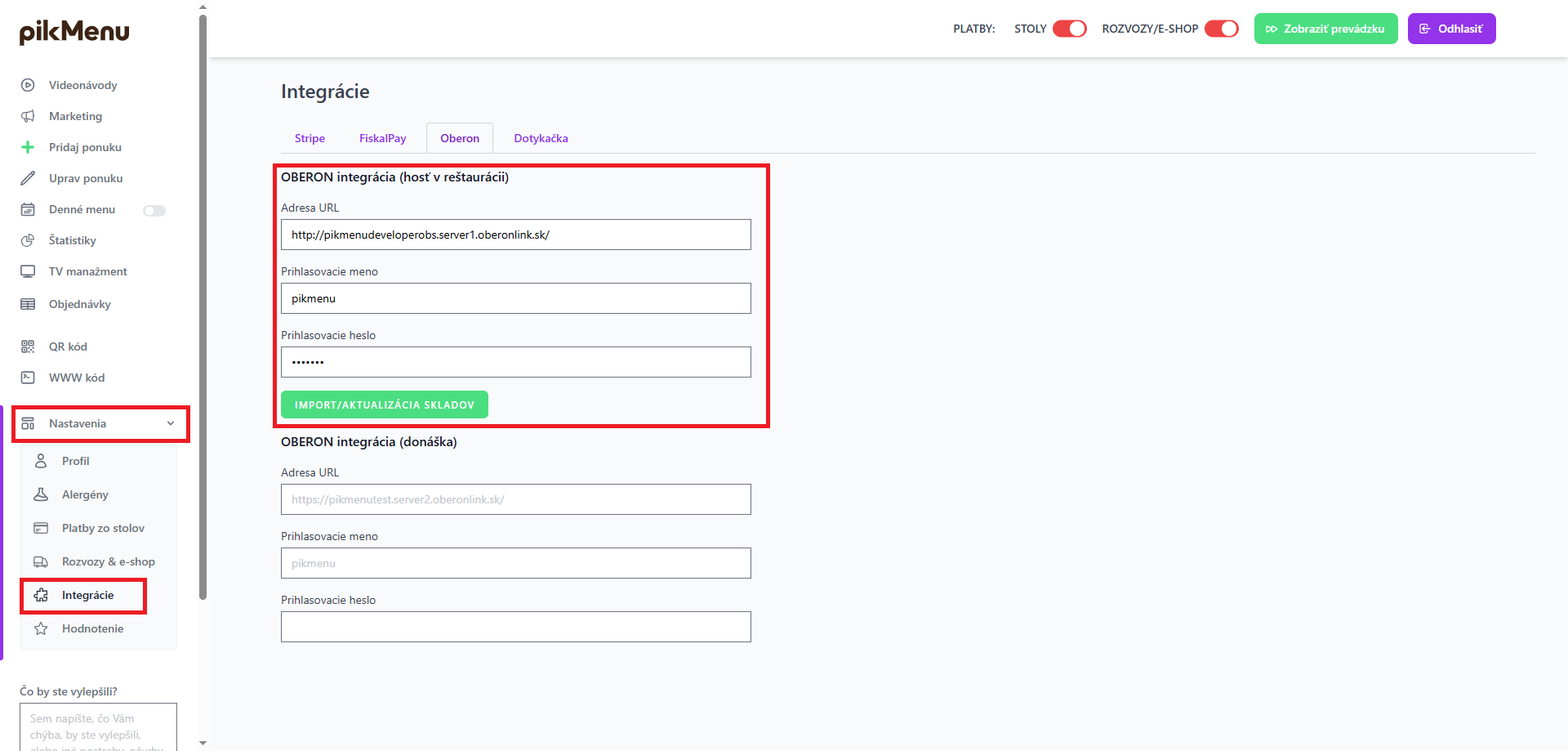Click the TV manažment monitor icon

(x=28, y=271)
